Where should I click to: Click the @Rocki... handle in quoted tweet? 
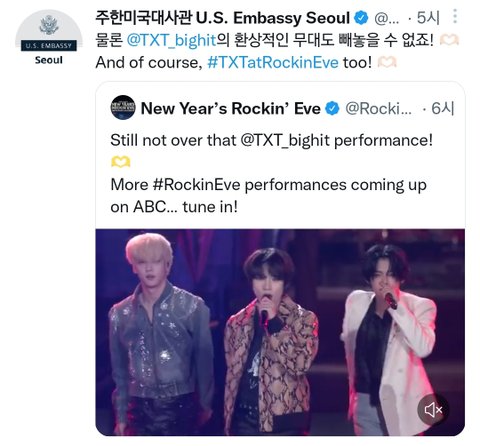378,108
